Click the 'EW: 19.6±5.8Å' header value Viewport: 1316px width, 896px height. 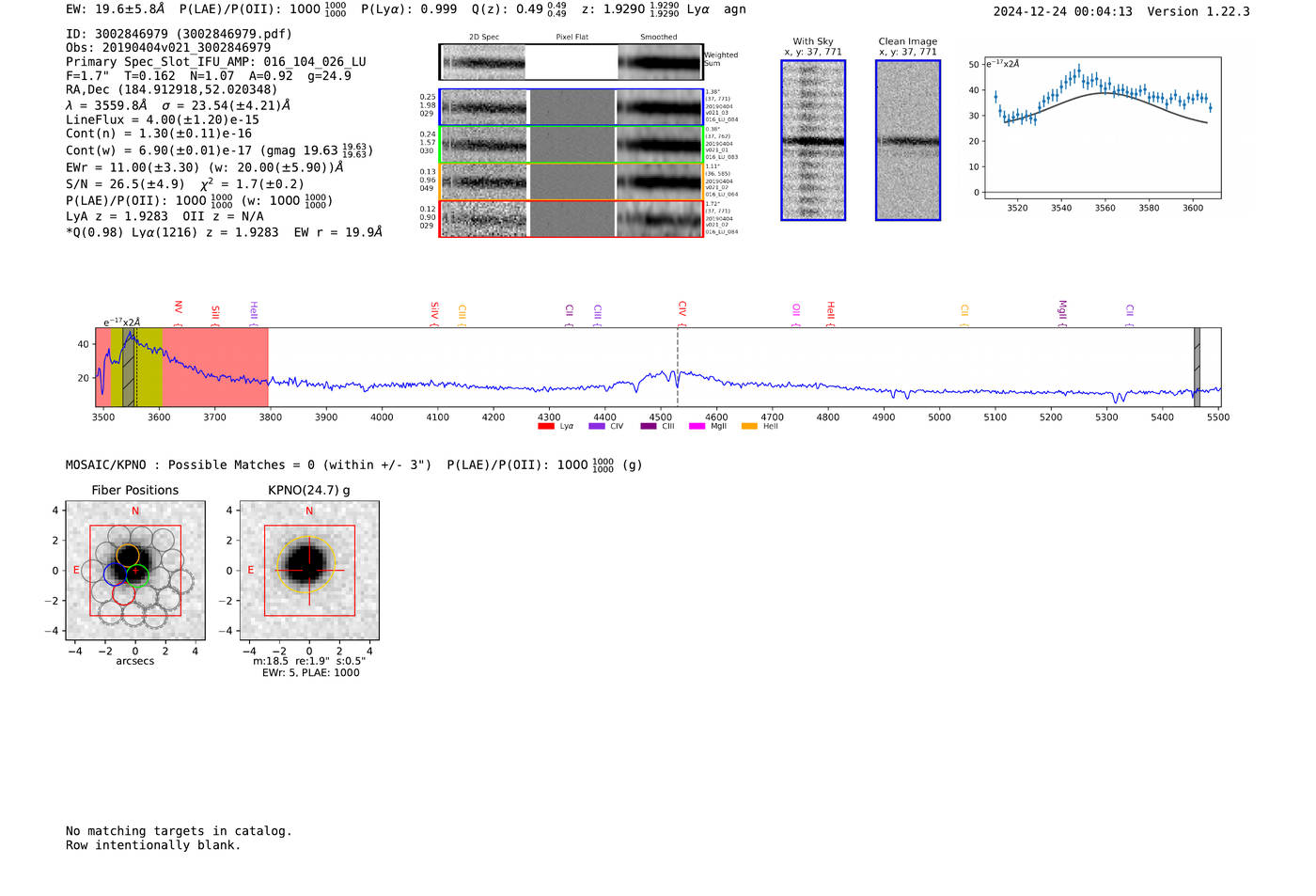[115, 9]
